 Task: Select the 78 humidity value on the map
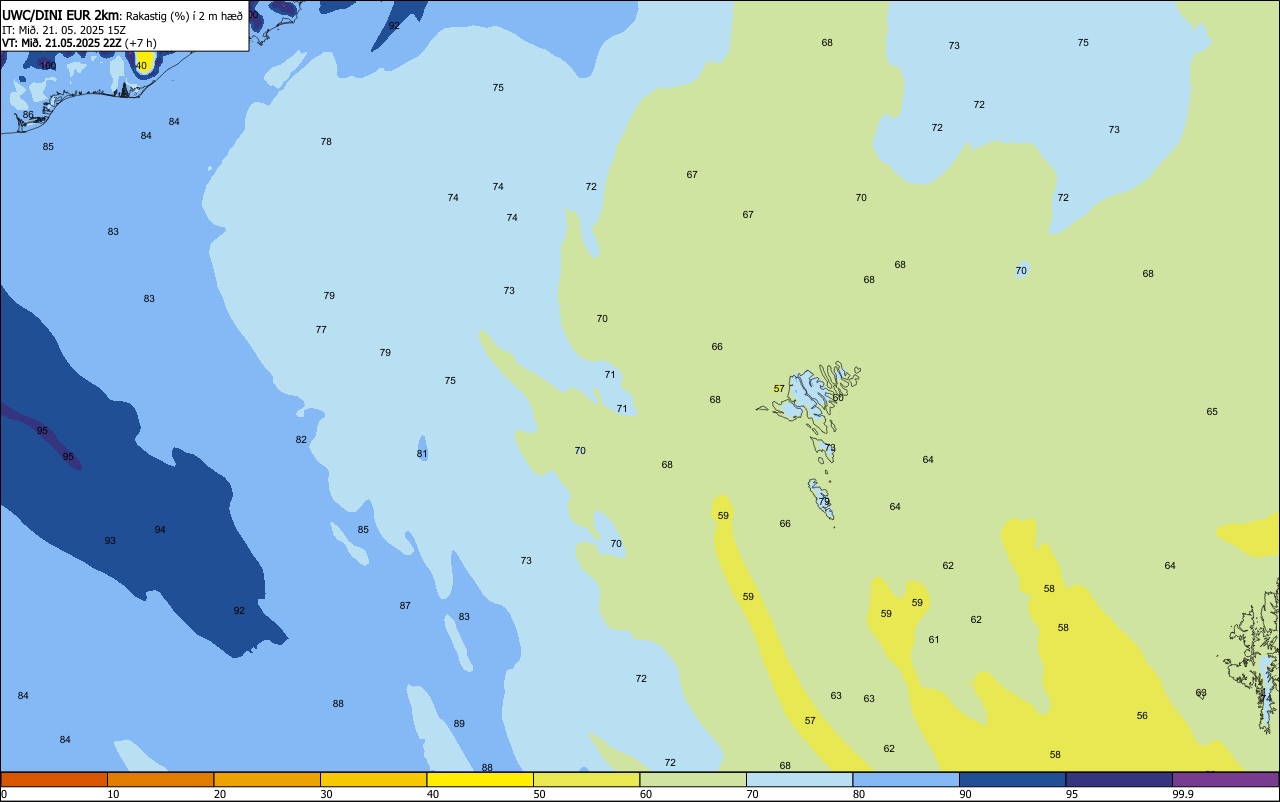(326, 142)
